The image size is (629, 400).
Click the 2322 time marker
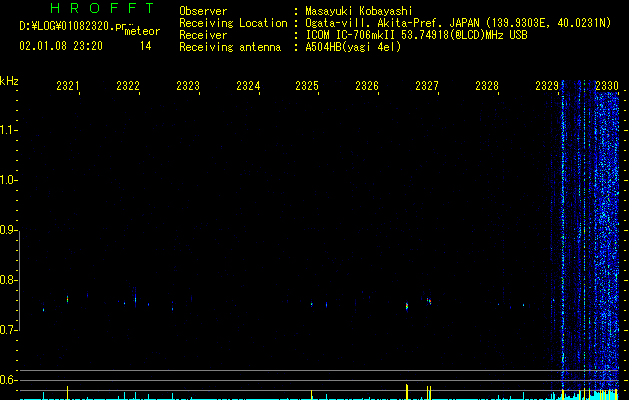point(128,86)
